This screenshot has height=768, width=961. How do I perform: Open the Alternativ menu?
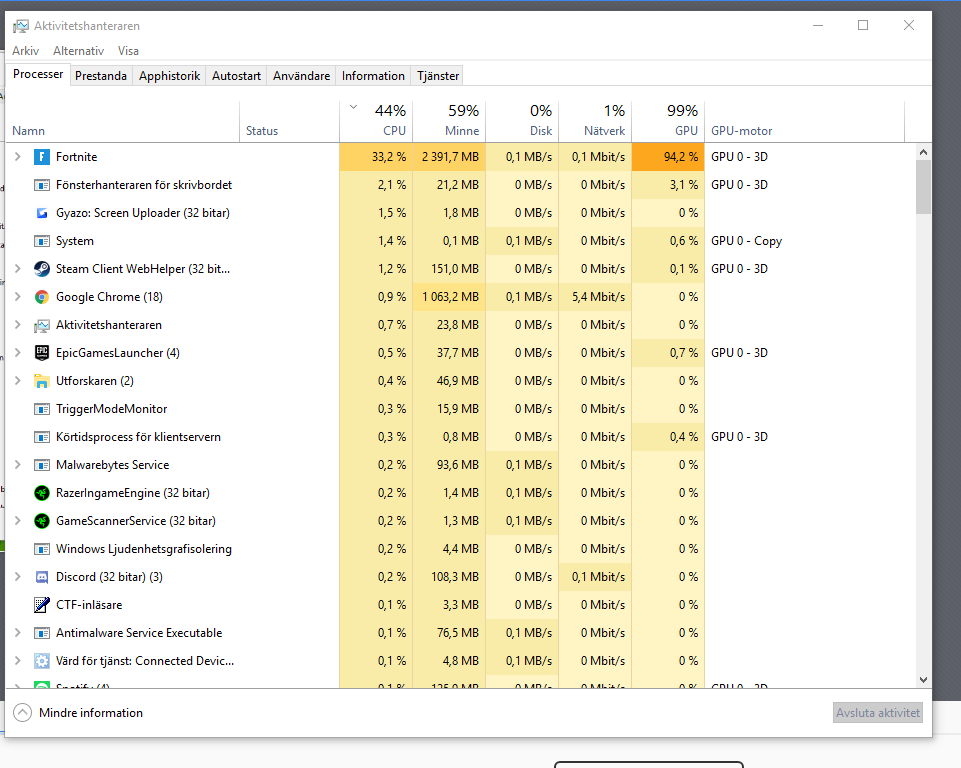pyautogui.click(x=78, y=51)
